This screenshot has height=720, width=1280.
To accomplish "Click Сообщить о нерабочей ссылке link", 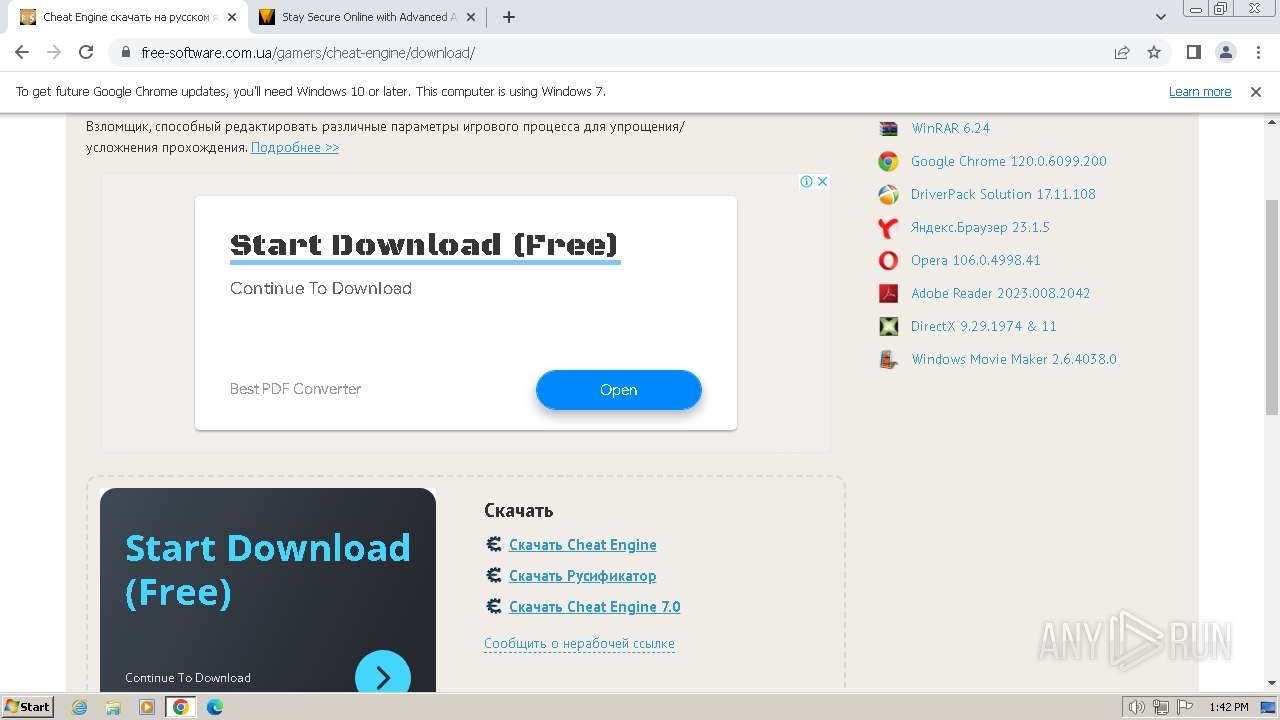I will (x=579, y=644).
